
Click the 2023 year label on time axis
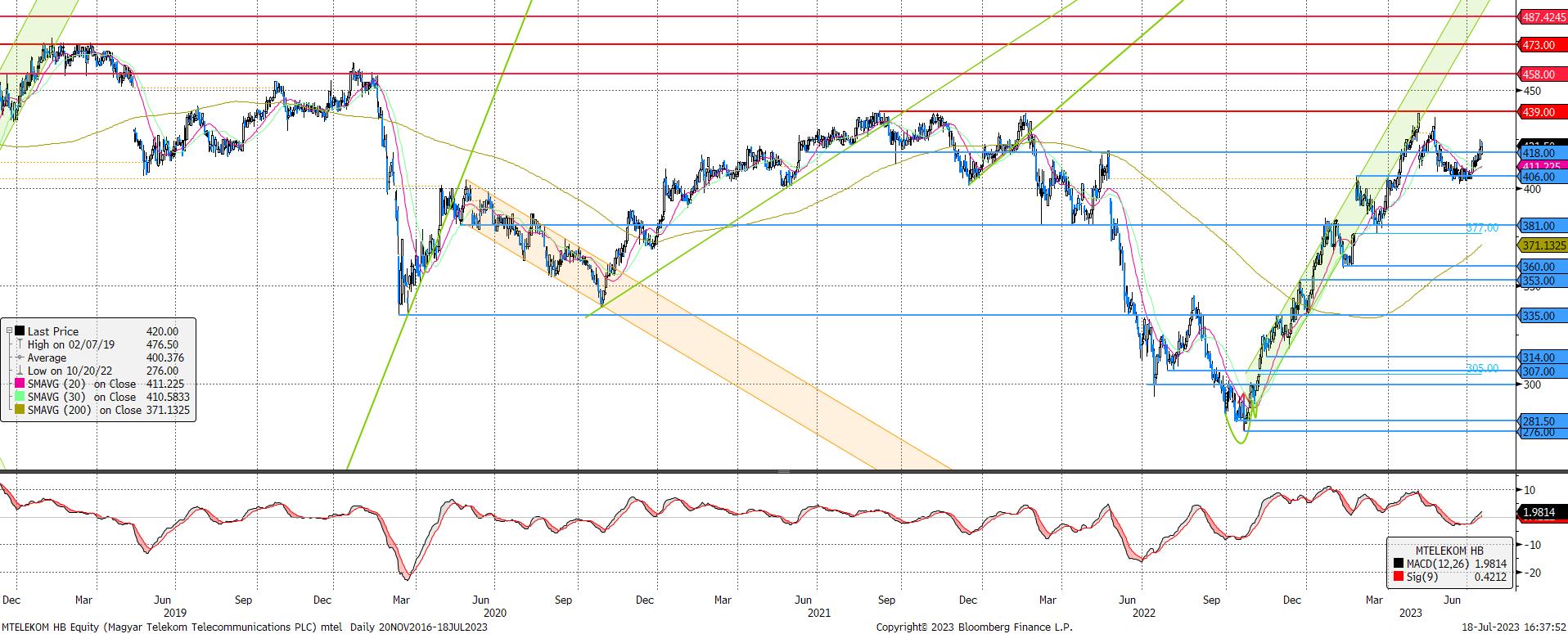pos(1410,613)
